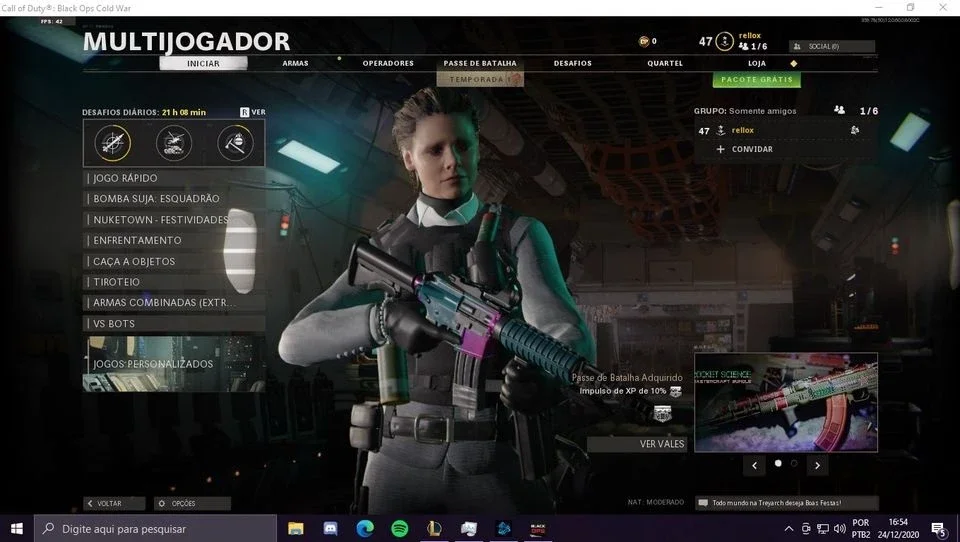
Task: Go to previous store bundle with left arrow
Action: [754, 465]
